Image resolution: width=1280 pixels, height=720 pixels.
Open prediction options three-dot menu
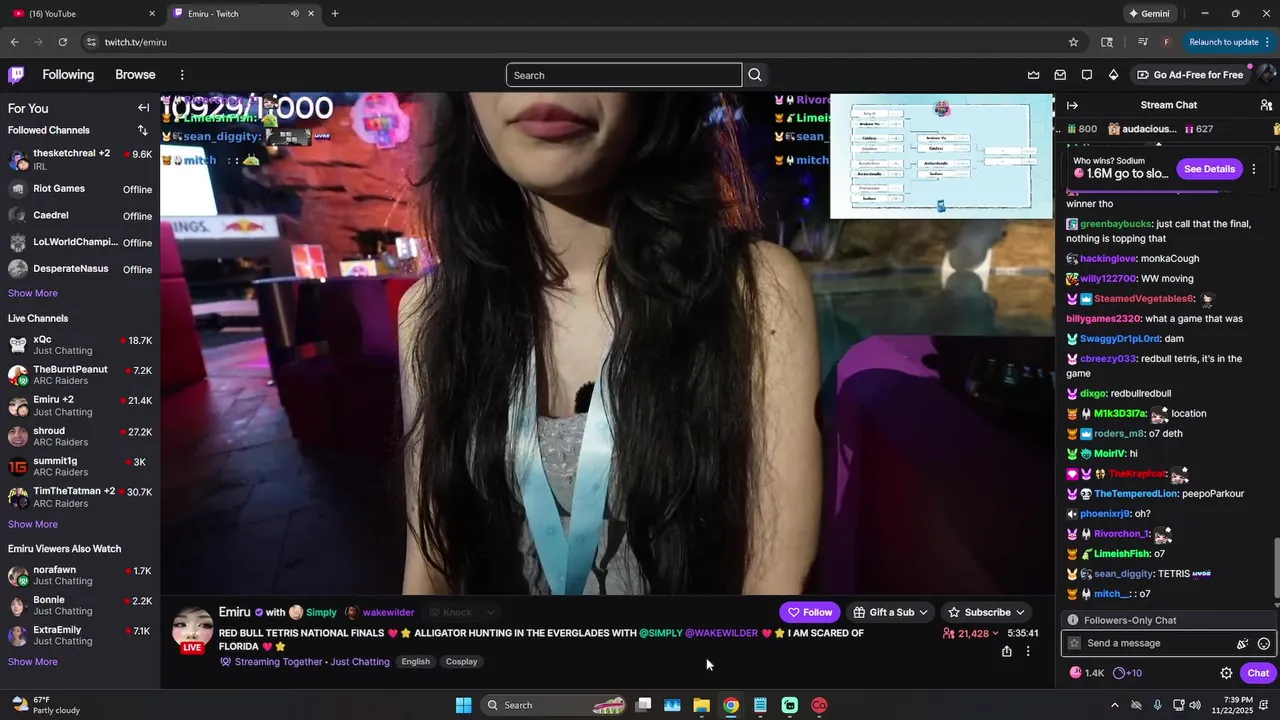pyautogui.click(x=1253, y=169)
